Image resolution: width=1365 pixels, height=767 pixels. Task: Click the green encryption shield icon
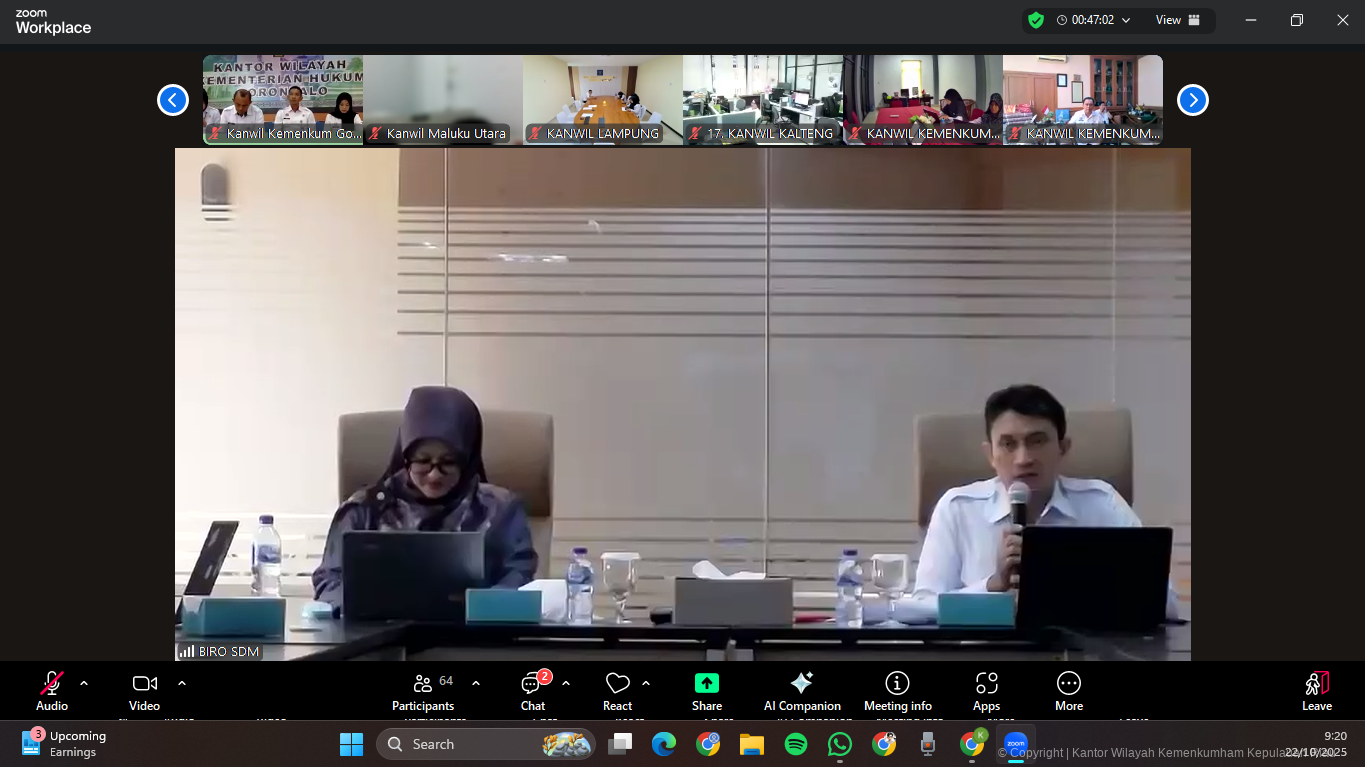click(x=1036, y=19)
